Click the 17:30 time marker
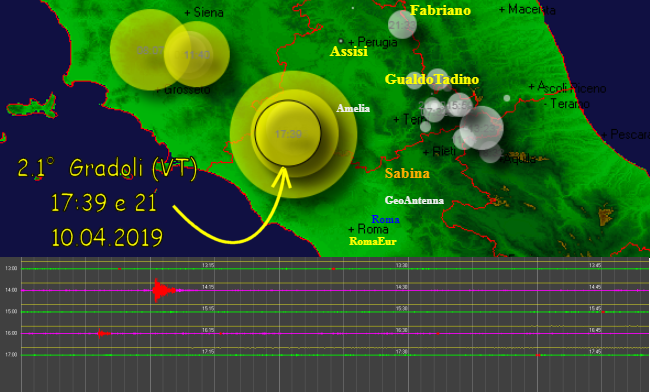 coord(401,351)
